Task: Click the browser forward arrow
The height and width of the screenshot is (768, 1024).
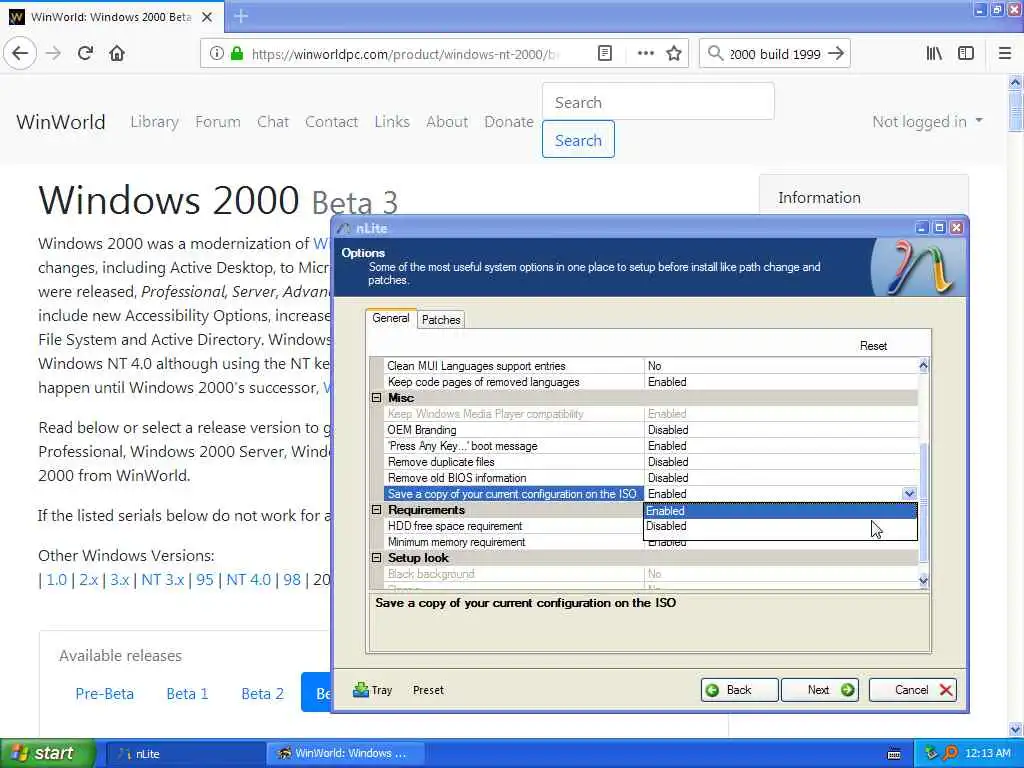Action: pos(54,54)
